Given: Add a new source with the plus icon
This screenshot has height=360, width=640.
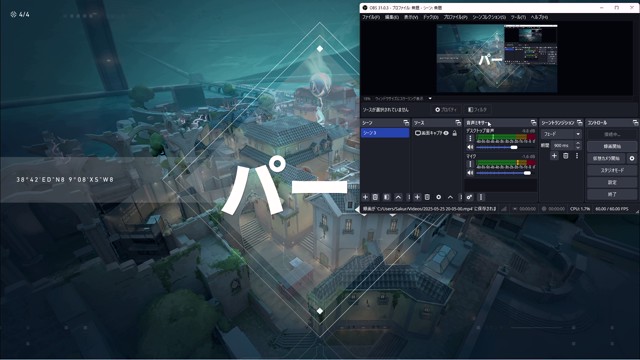Looking at the screenshot, I should point(417,197).
